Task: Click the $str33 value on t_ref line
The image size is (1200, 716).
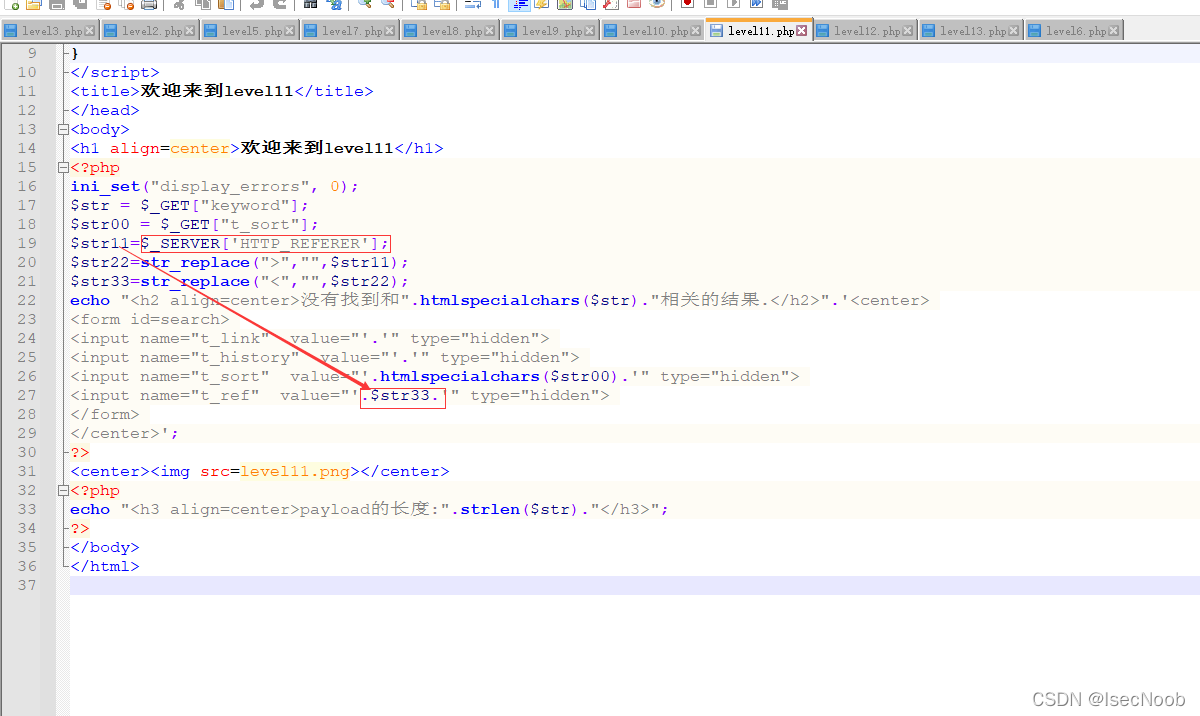Action: tap(405, 395)
